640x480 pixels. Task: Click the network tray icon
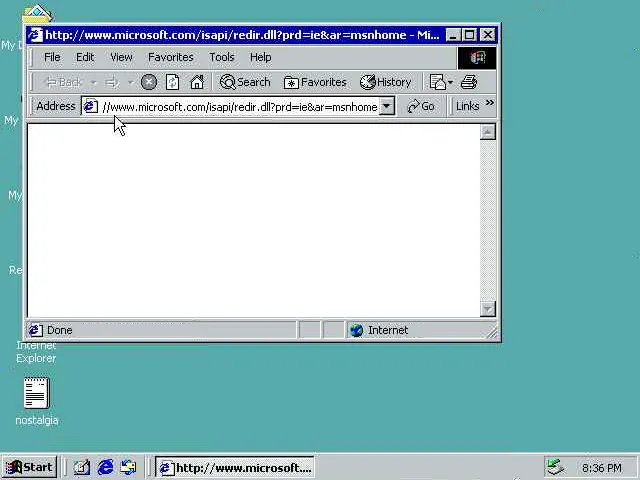556,467
